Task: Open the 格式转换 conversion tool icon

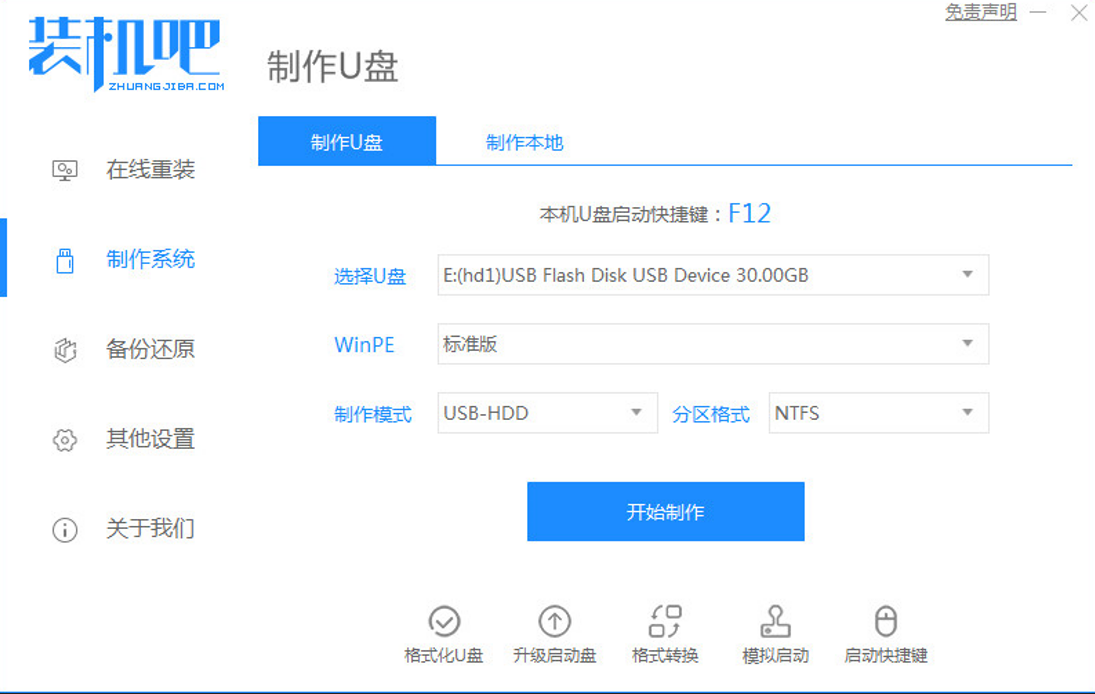Action: coord(665,621)
